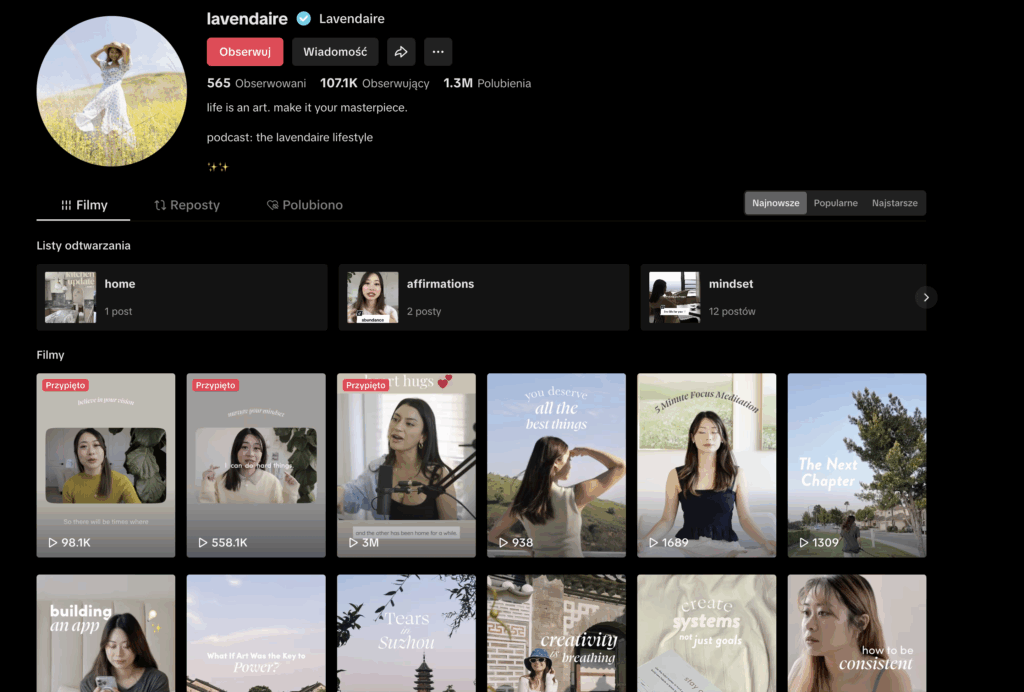This screenshot has height=692, width=1024.
Task: Open the 5 Minute Focus Meditation video
Action: (706, 465)
